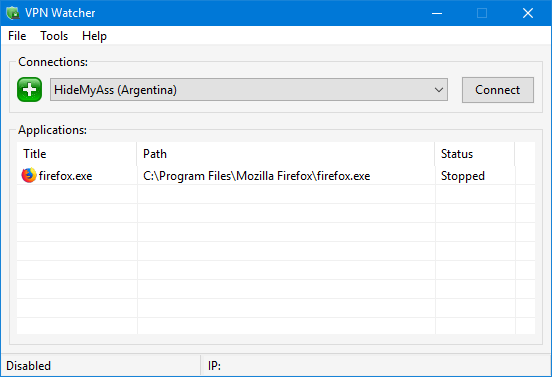The image size is (552, 377).
Task: Close the VPN Watcher window
Action: [528, 13]
